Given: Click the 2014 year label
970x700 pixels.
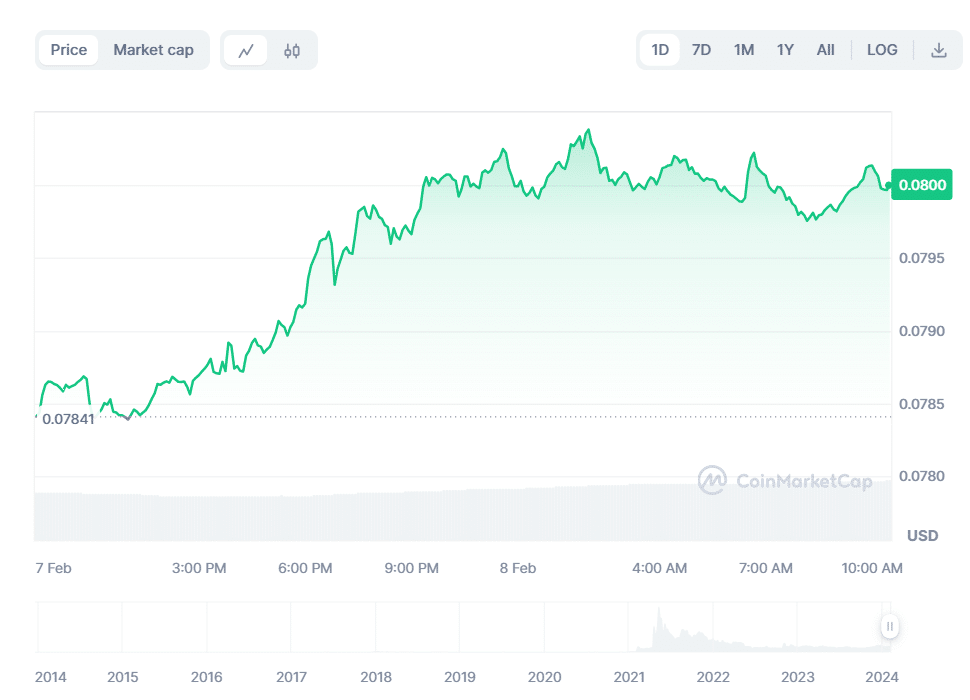Looking at the screenshot, I should coord(50,677).
